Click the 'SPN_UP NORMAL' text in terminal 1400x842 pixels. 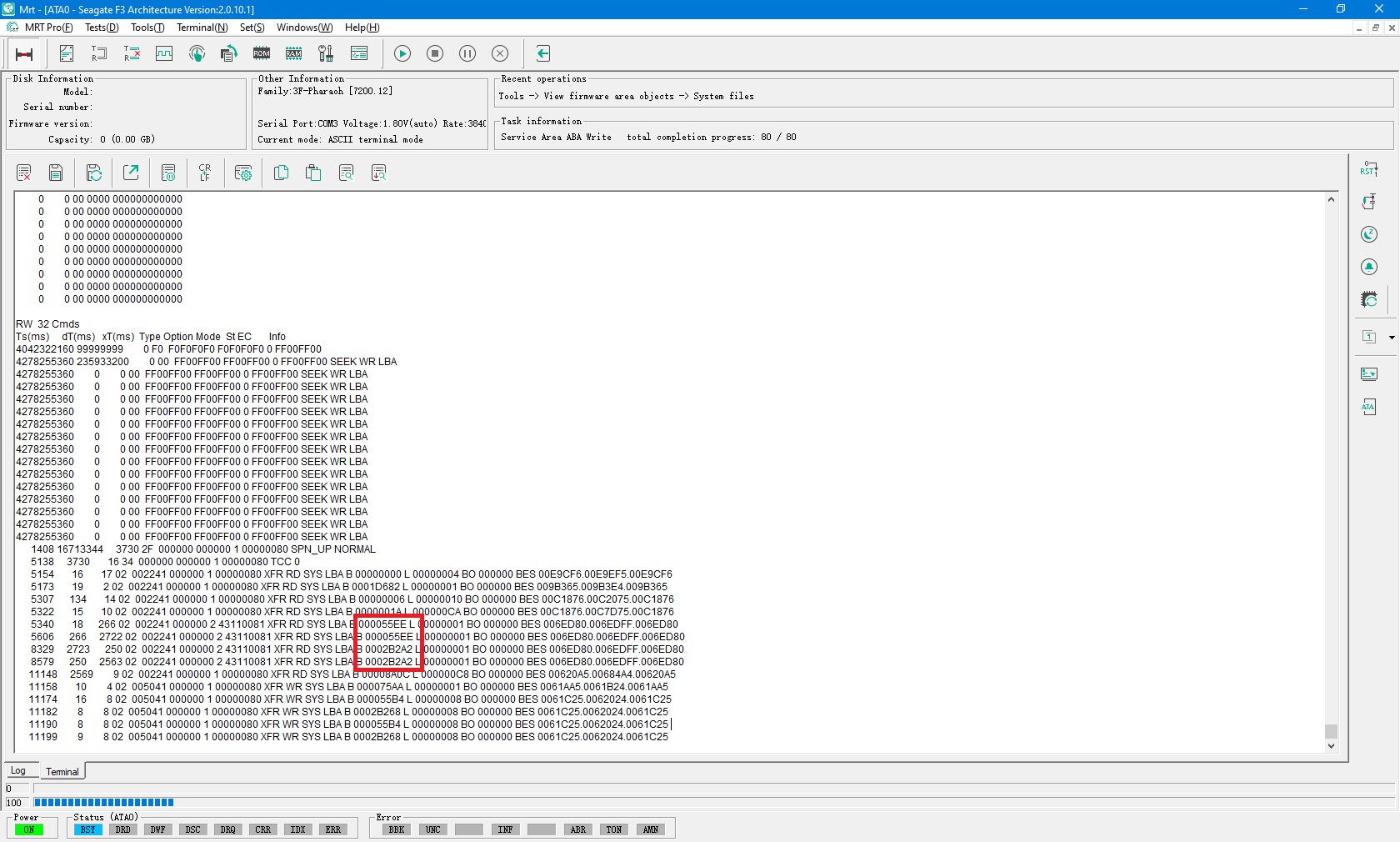pos(333,549)
